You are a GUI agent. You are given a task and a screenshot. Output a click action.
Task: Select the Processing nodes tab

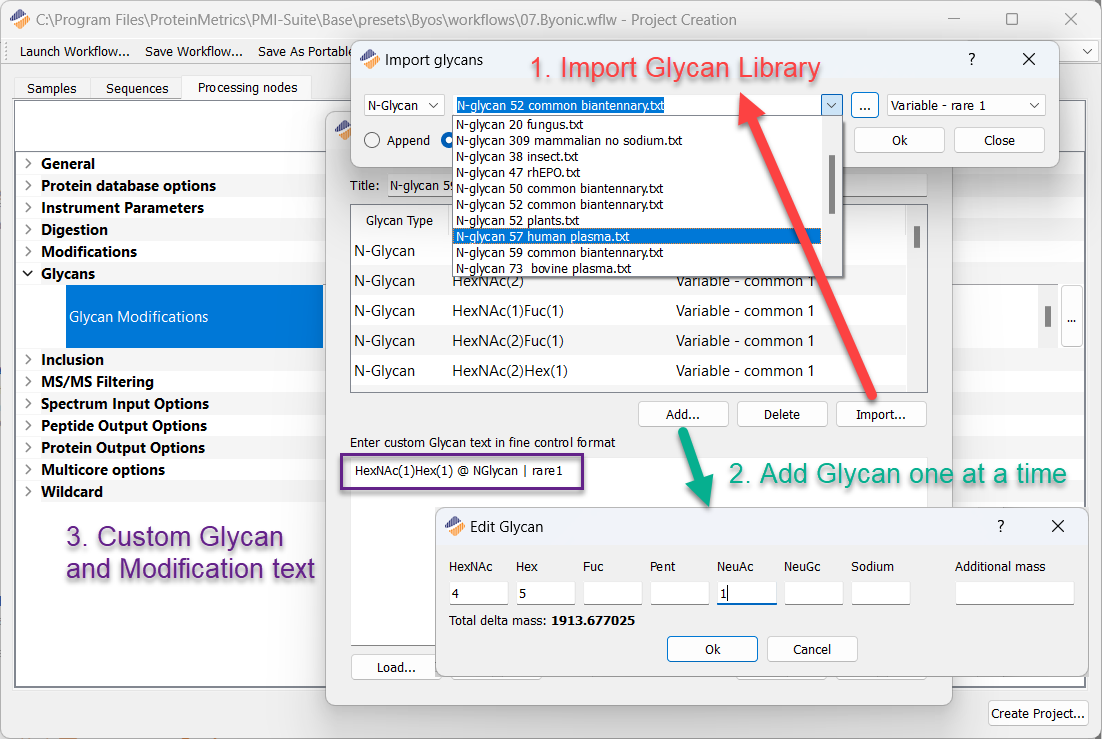tap(247, 87)
